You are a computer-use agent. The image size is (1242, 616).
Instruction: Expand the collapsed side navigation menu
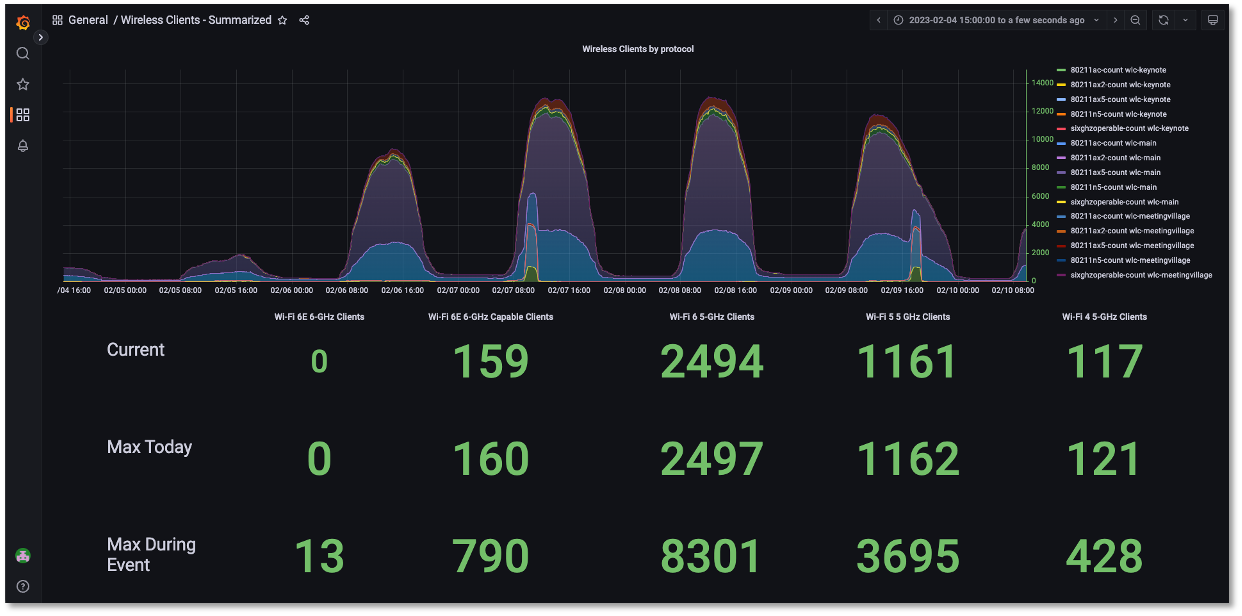click(41, 37)
